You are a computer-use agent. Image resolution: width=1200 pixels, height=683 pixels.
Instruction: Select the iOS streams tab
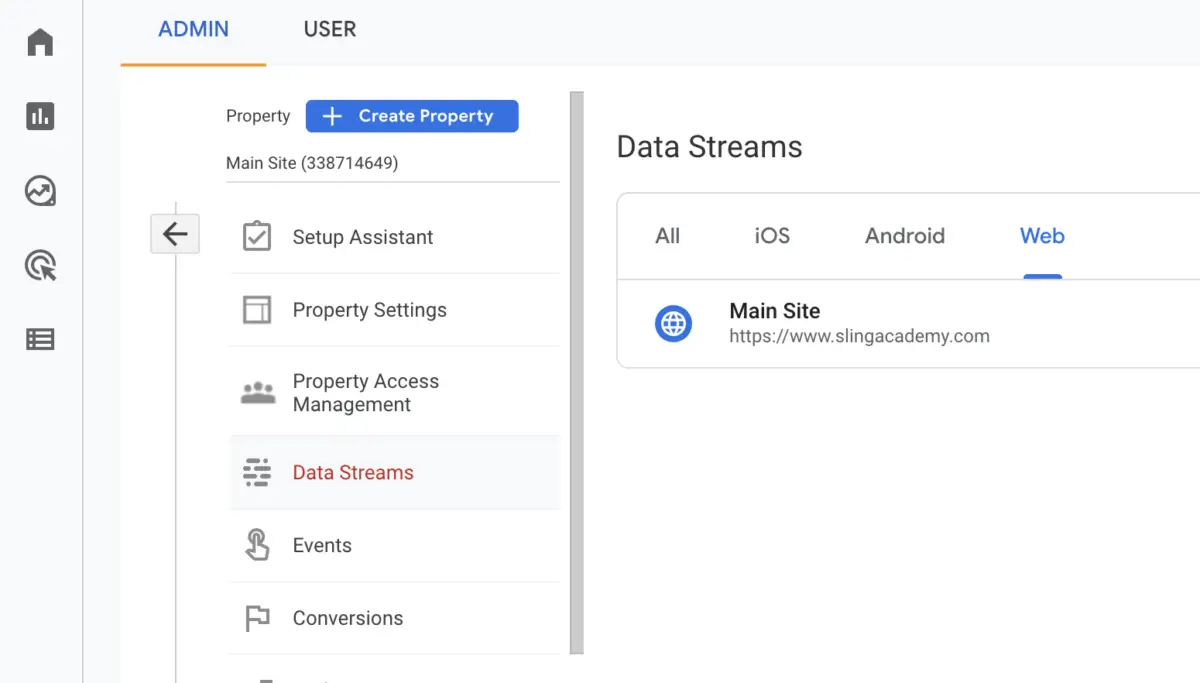coord(772,236)
